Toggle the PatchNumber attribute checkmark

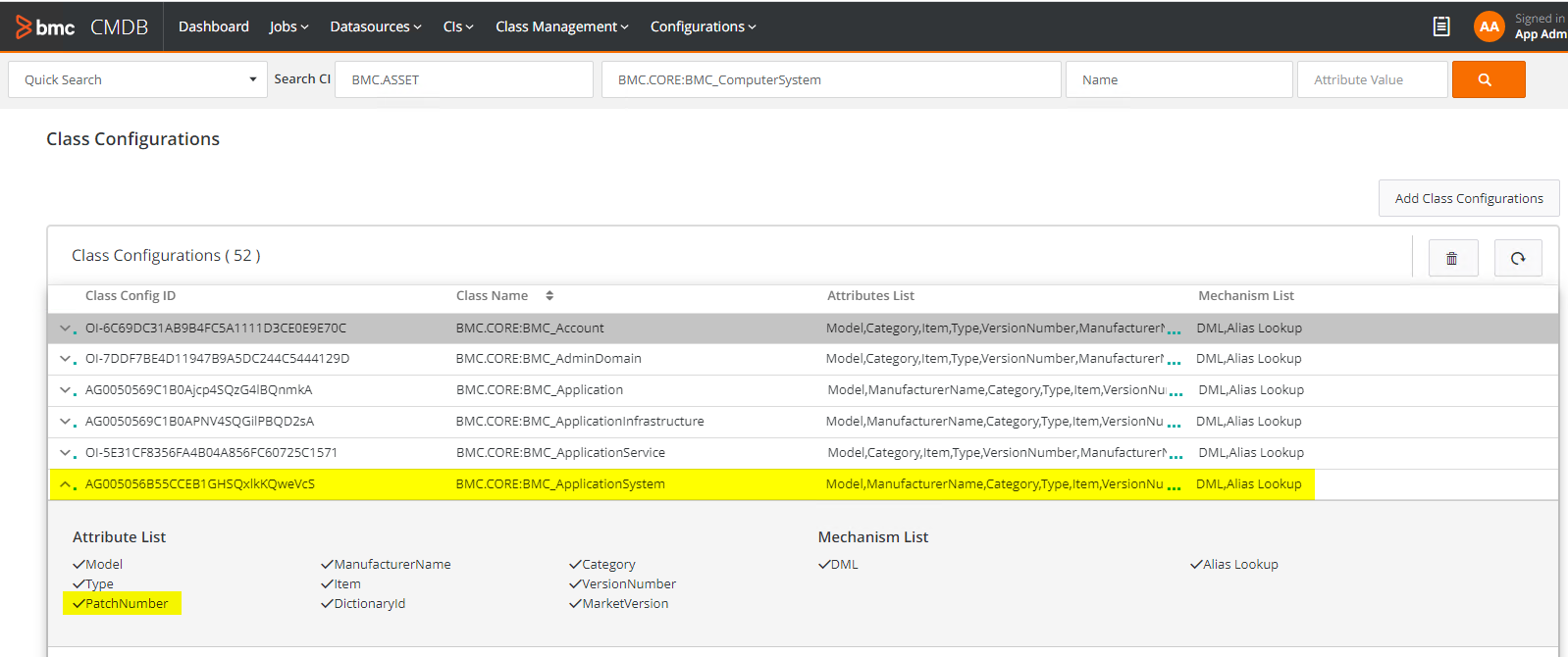pyautogui.click(x=78, y=604)
